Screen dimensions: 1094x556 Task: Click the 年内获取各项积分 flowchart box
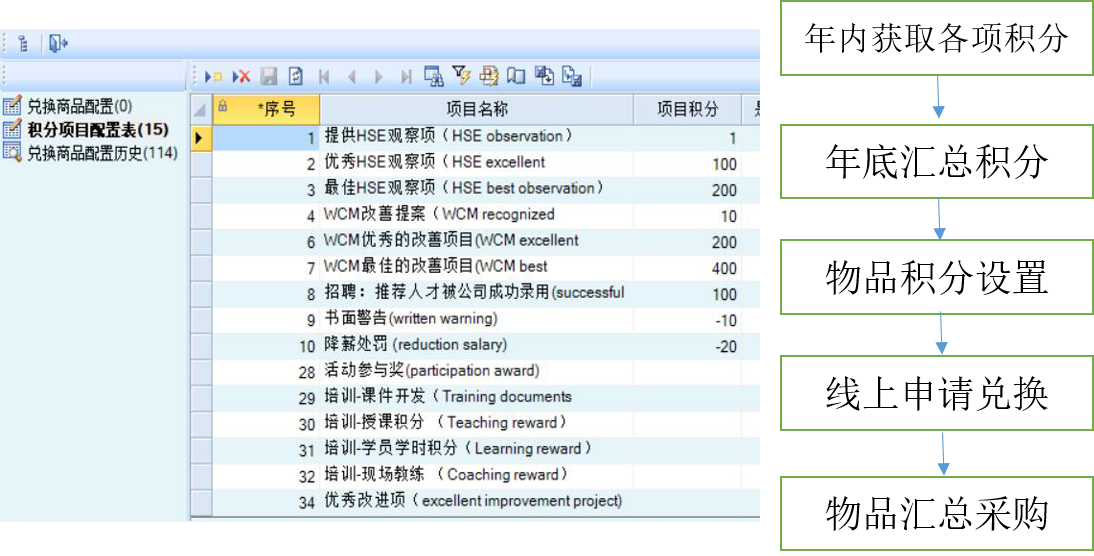(x=936, y=39)
